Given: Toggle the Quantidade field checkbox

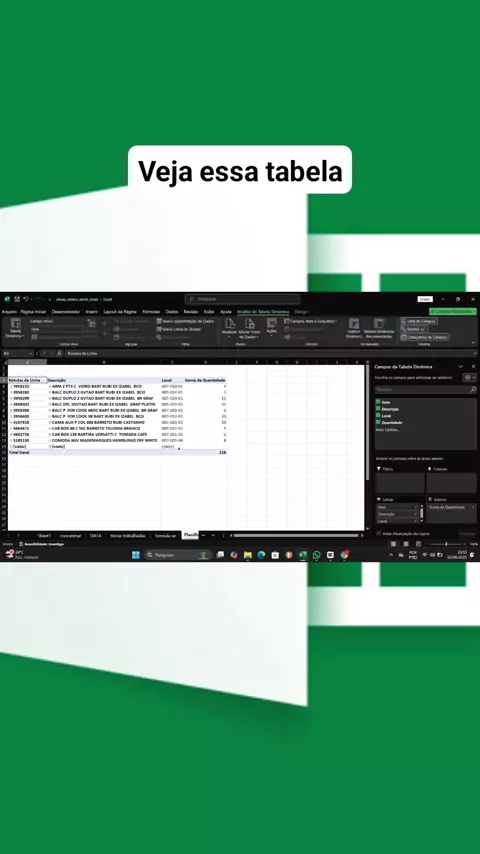Looking at the screenshot, I should click(x=378, y=422).
